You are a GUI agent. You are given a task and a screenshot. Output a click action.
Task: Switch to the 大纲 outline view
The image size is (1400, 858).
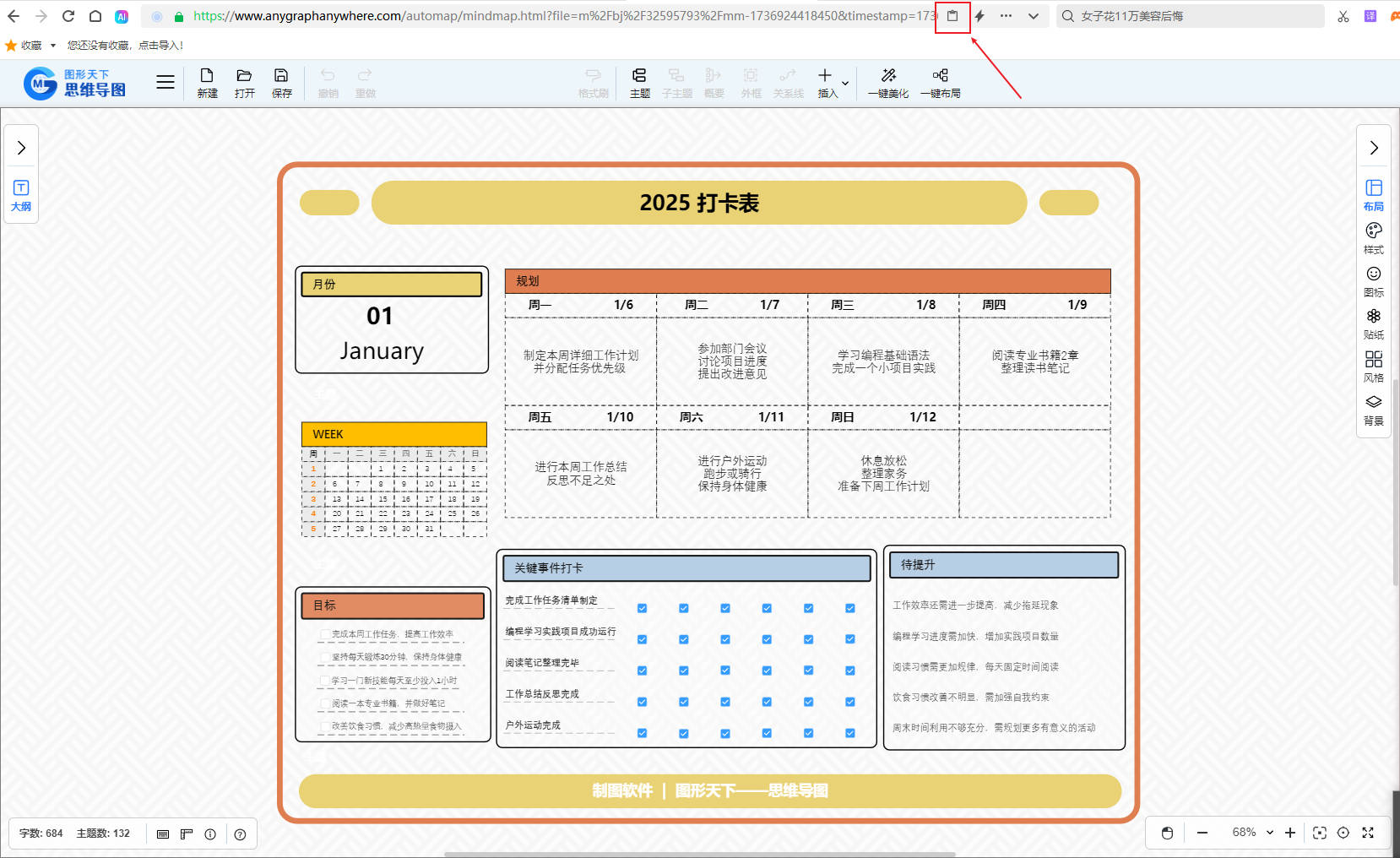point(21,195)
